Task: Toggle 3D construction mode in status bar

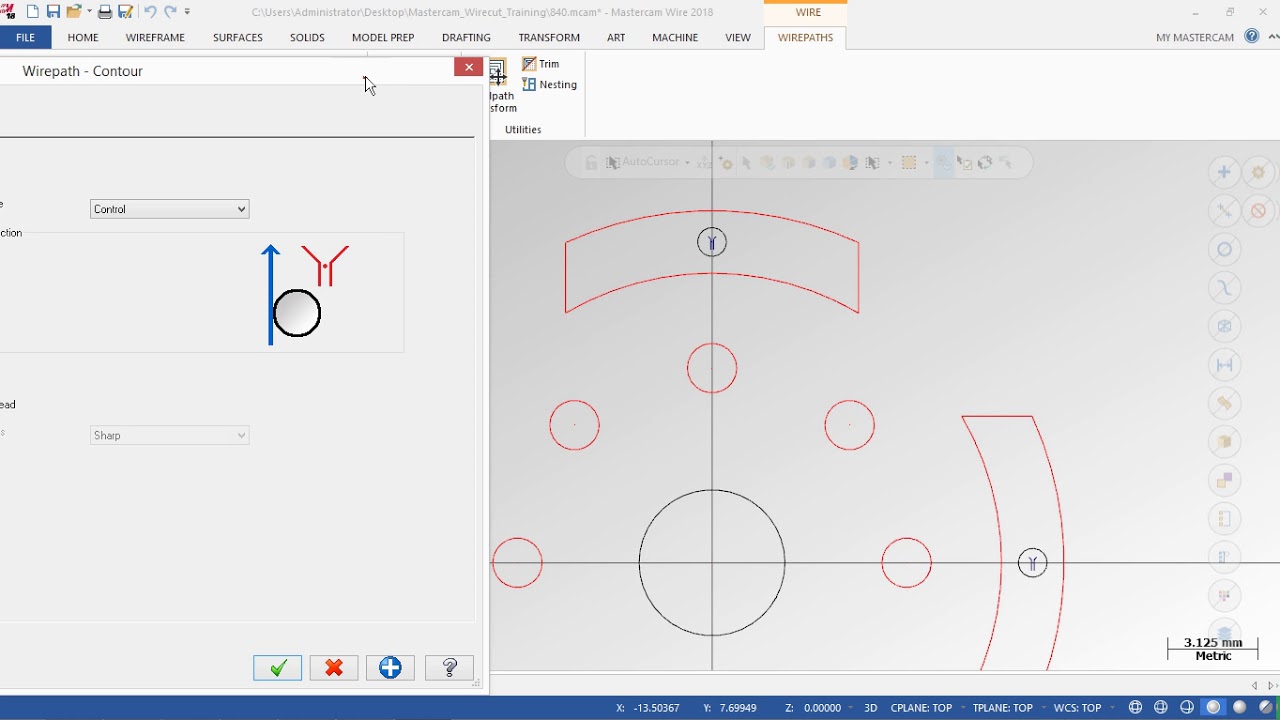Action: point(871,708)
